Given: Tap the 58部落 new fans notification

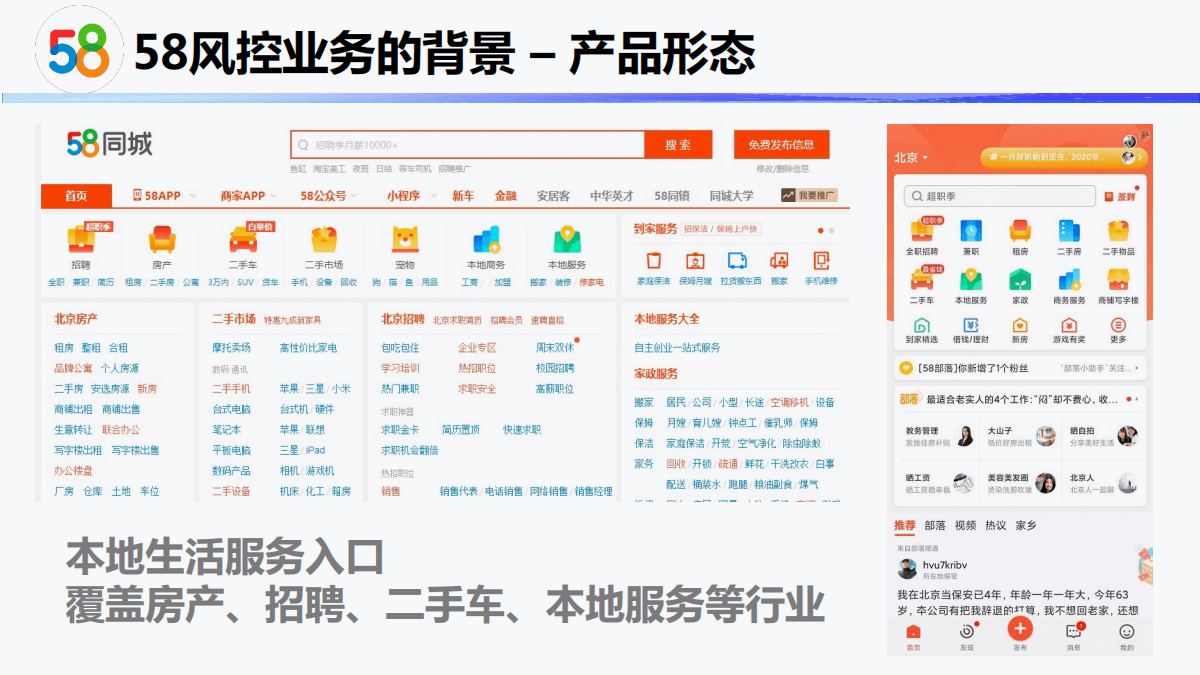Looking at the screenshot, I should click(x=1020, y=369).
